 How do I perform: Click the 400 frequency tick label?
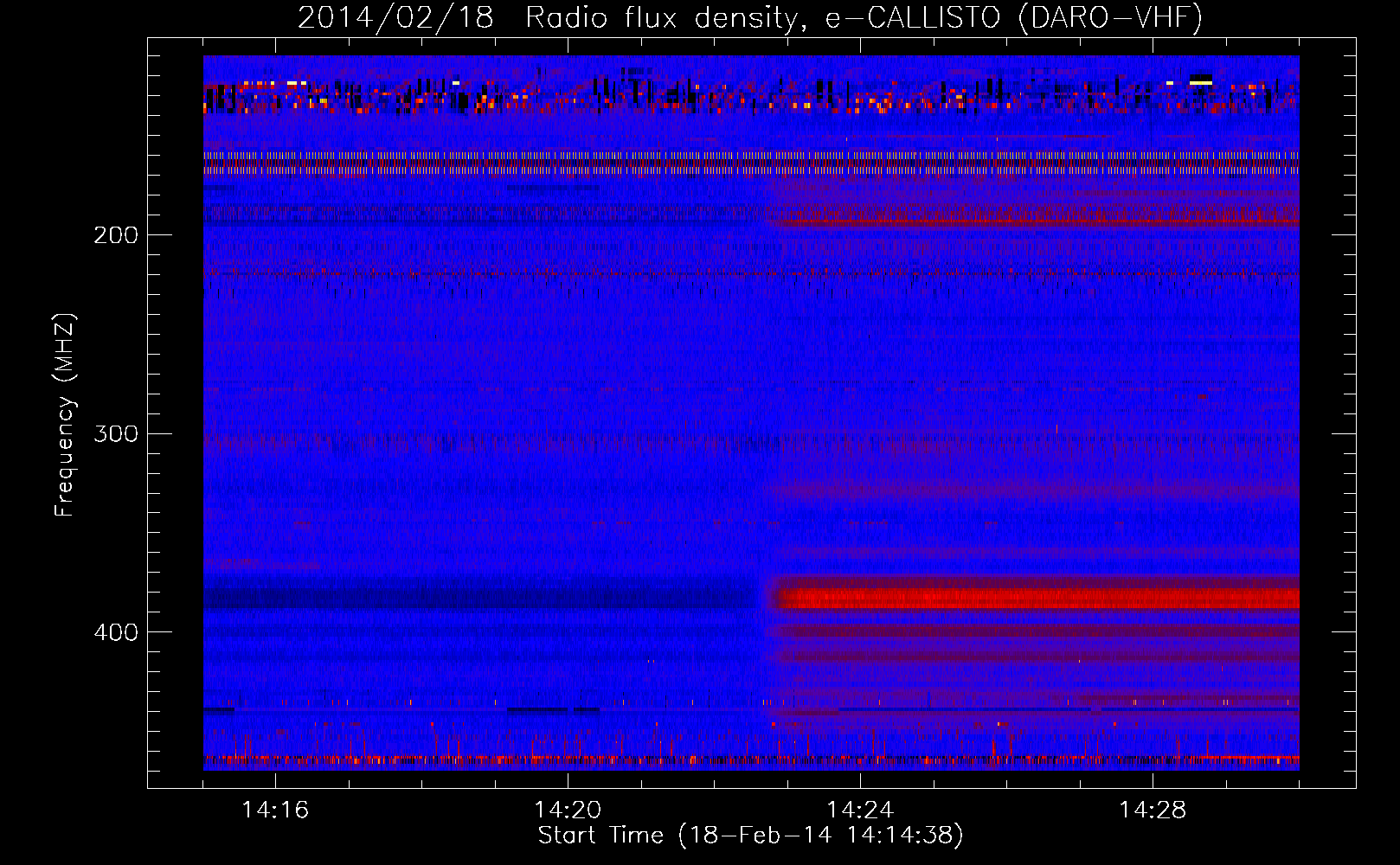click(116, 632)
